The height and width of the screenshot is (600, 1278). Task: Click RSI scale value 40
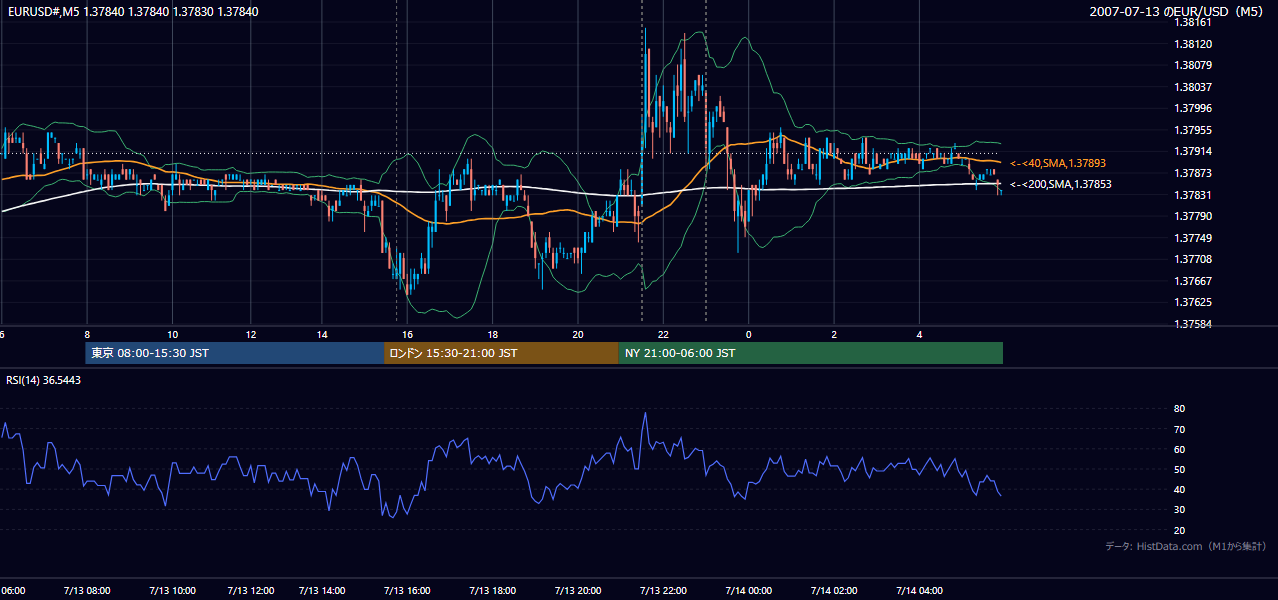pos(1179,490)
